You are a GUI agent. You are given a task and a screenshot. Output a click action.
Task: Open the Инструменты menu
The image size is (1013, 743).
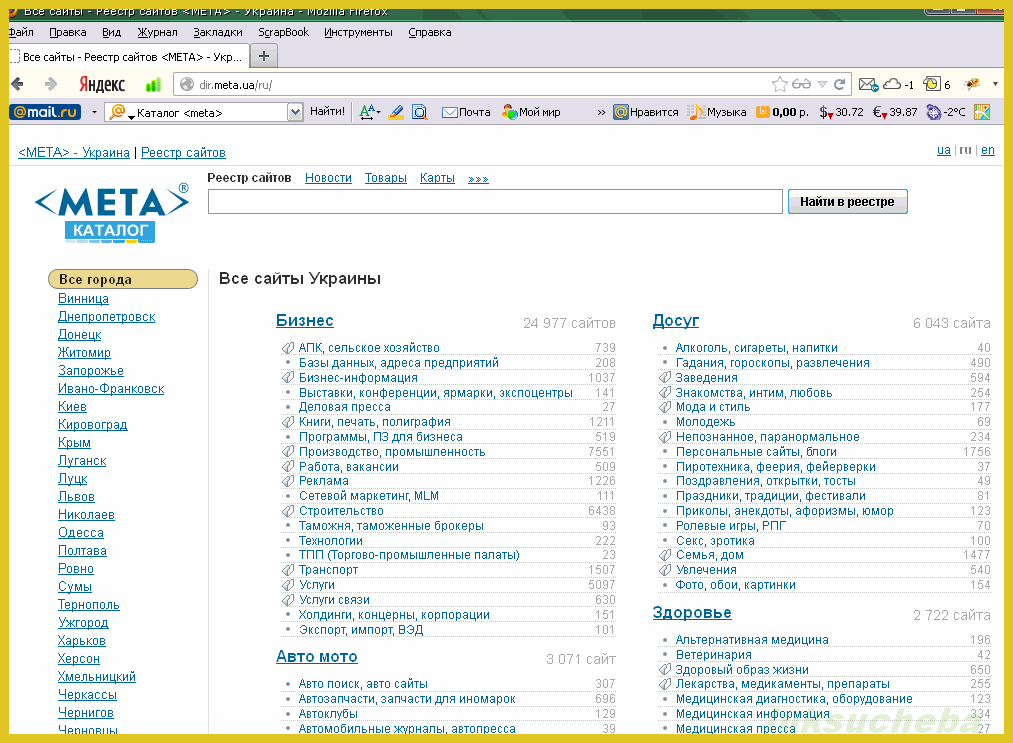[x=359, y=32]
